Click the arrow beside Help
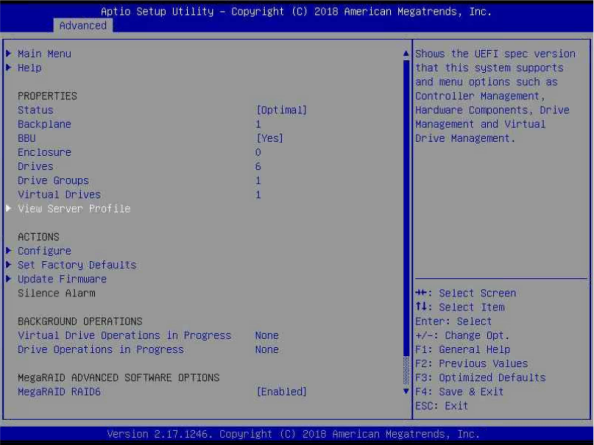The image size is (594, 445). pyautogui.click(x=9, y=67)
